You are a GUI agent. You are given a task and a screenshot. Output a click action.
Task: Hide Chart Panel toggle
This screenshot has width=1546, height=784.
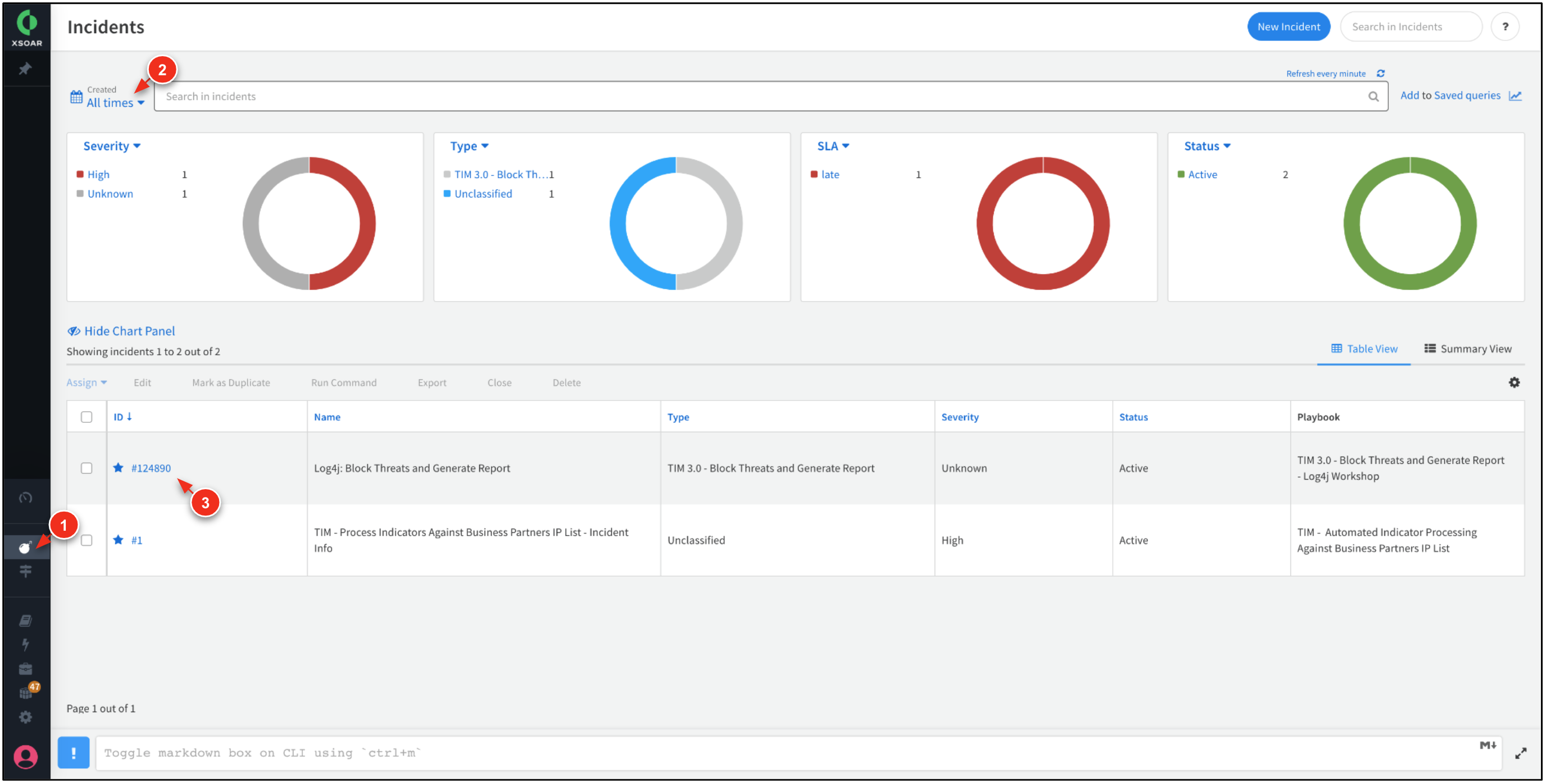[121, 331]
